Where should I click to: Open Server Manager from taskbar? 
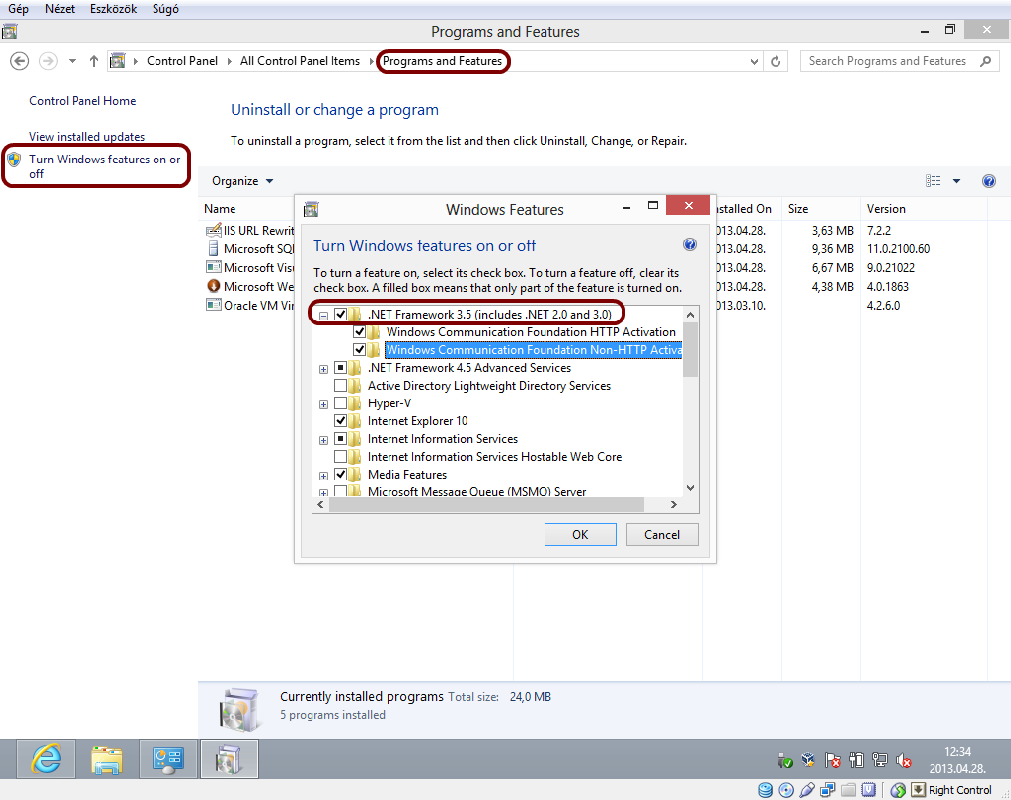(168, 759)
